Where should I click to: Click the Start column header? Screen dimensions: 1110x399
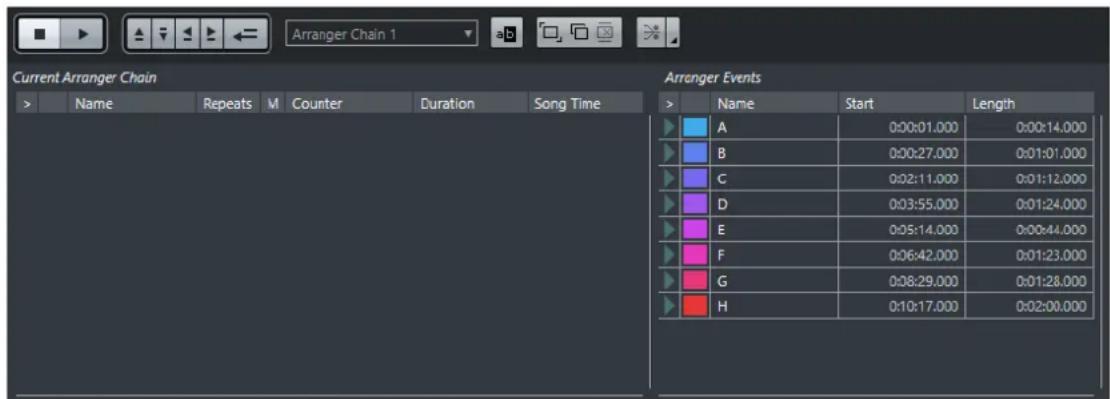click(902, 103)
